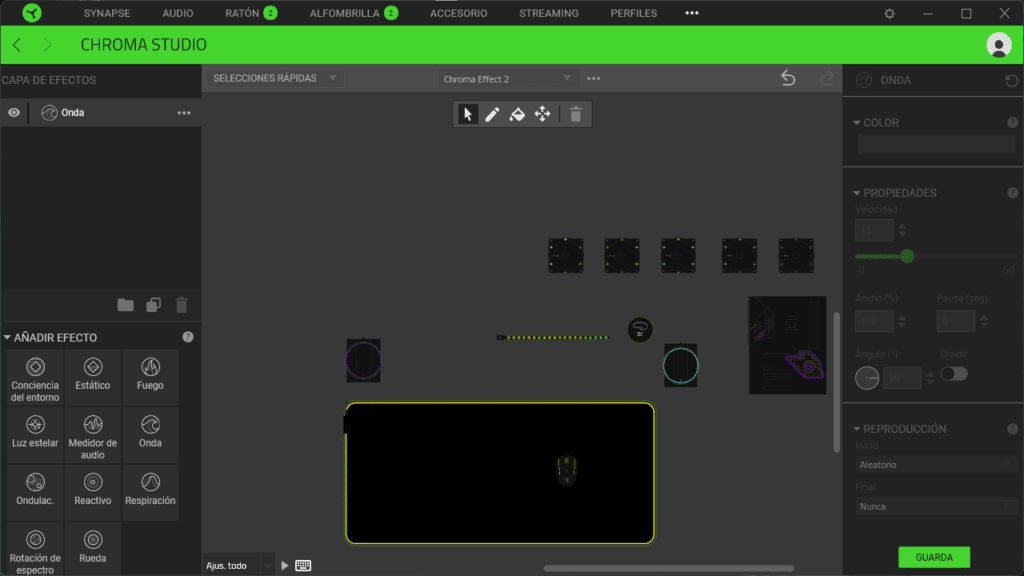1024x576 pixels.
Task: Go back to the previous page
Action: coord(17,44)
